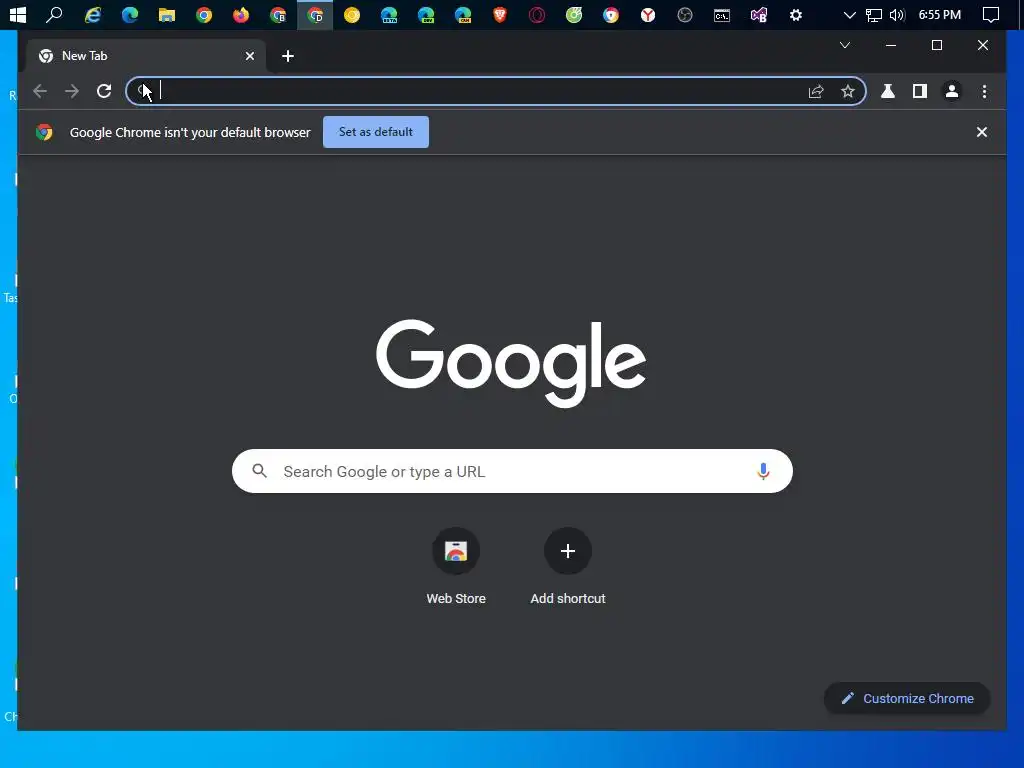
Task: Open the Chrome three-dot menu
Action: pyautogui.click(x=984, y=91)
